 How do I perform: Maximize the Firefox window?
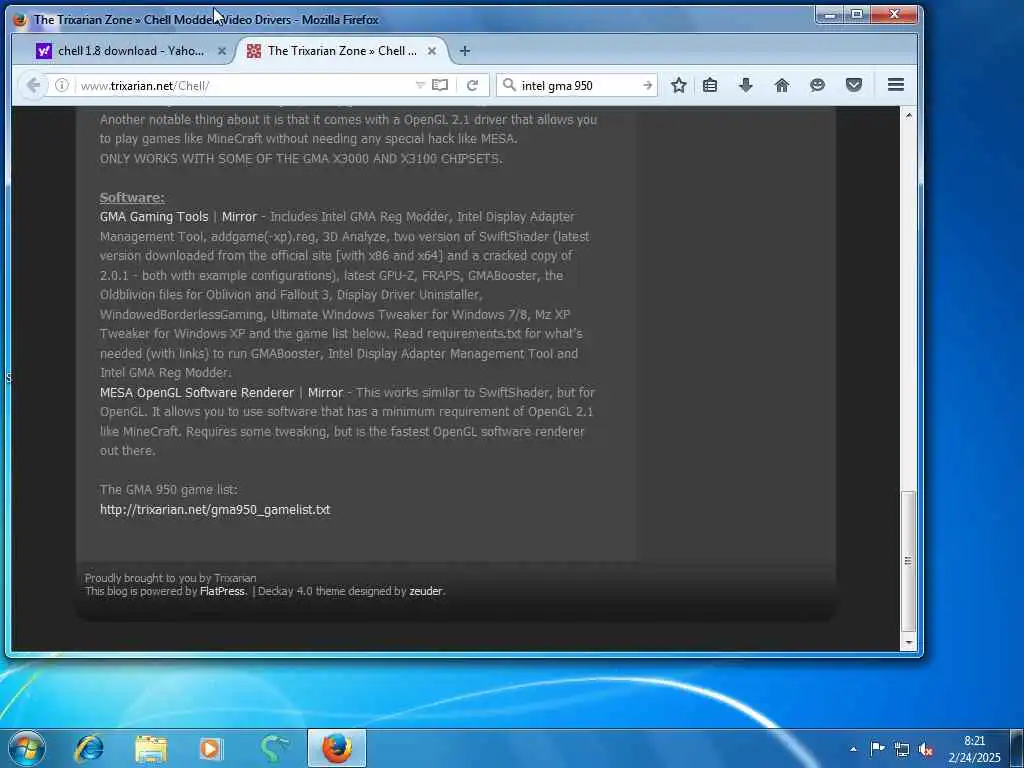[857, 14]
